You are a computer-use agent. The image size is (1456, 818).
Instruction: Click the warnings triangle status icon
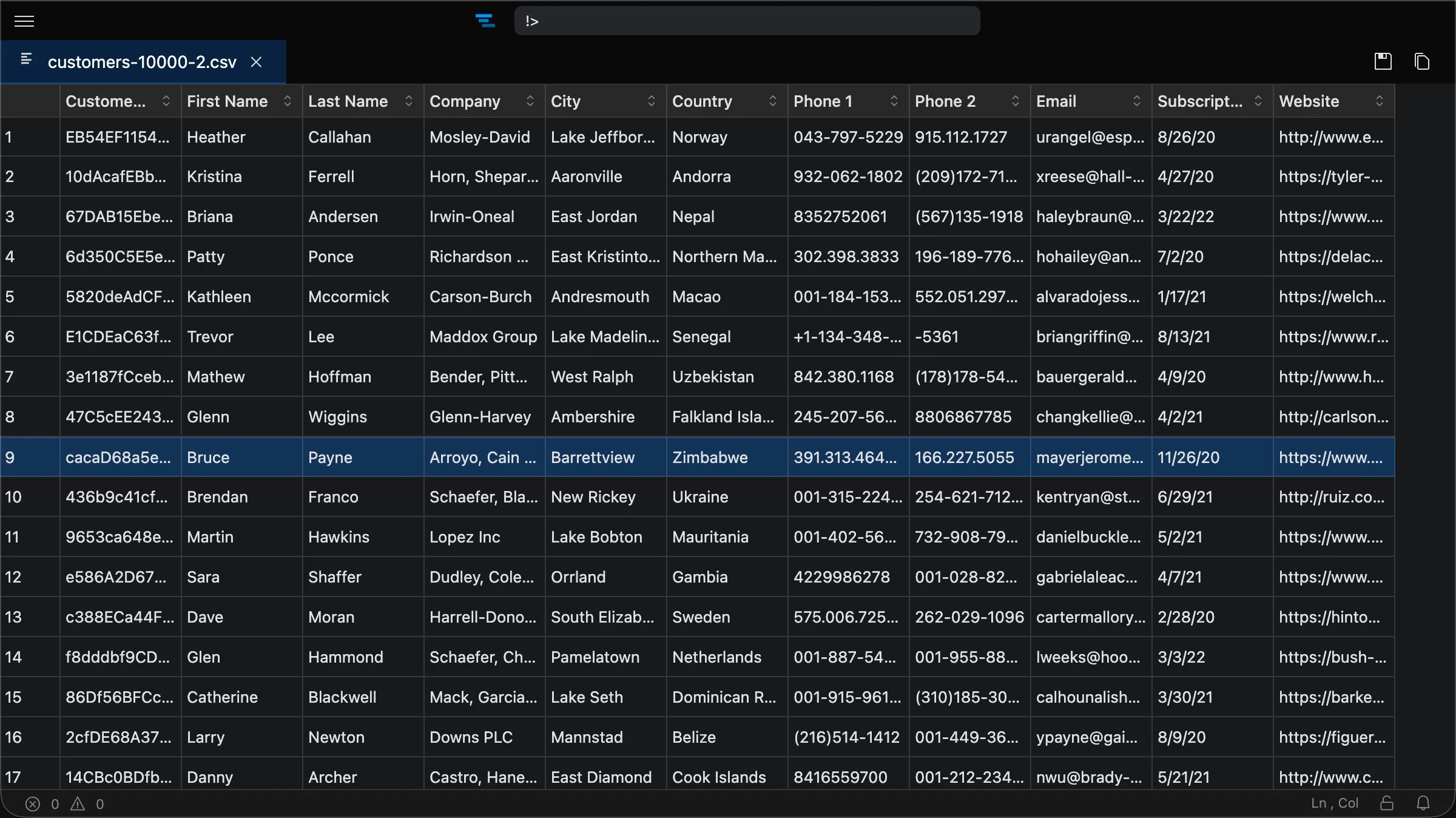pos(78,804)
